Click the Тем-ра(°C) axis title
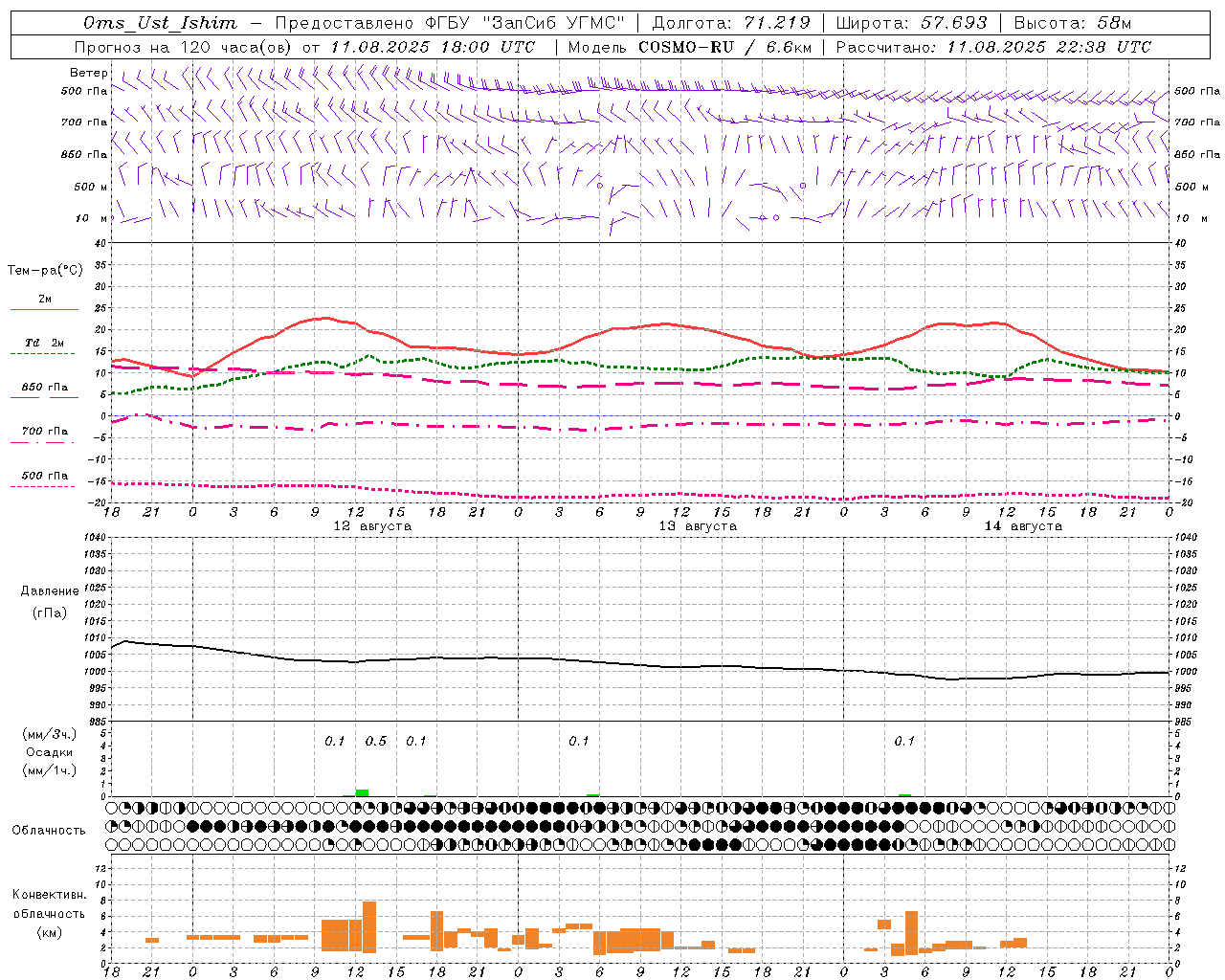Screen dimensions: 1225x980 click(45, 271)
